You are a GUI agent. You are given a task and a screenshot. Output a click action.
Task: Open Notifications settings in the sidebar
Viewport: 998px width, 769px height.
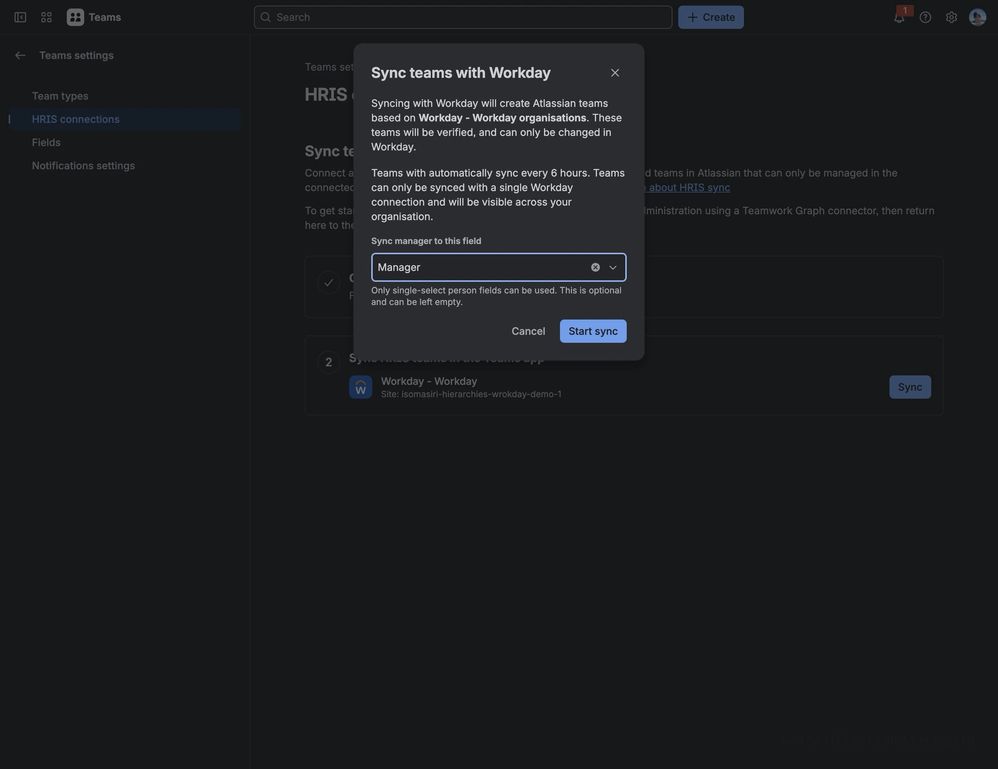click(83, 166)
